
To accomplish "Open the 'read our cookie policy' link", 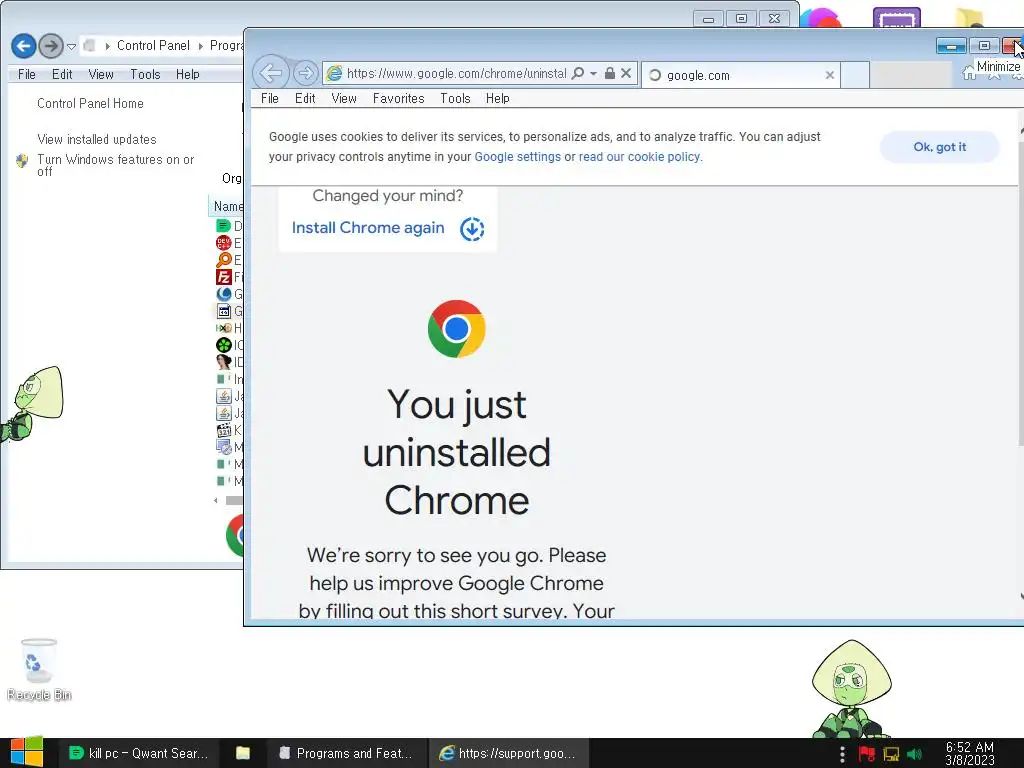I will 639,157.
